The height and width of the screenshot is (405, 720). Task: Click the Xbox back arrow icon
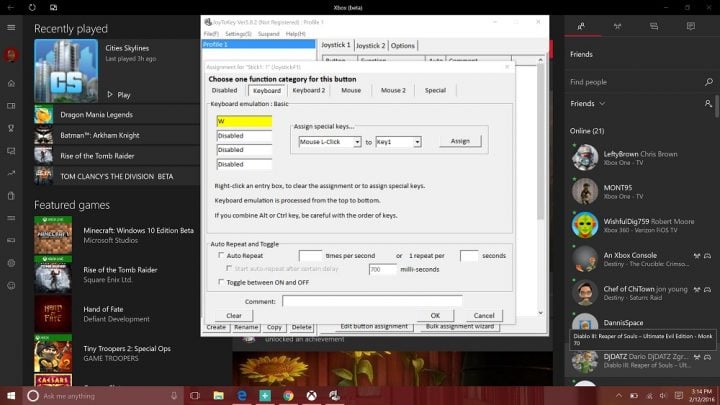coord(11,7)
